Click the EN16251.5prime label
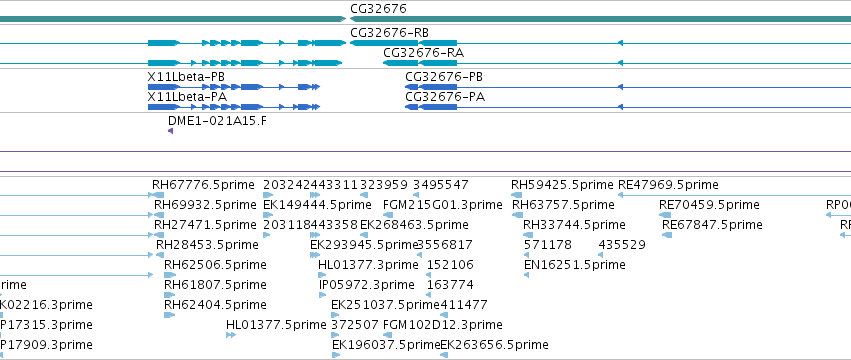Screen dimensions: 851x360 [x=575, y=265]
